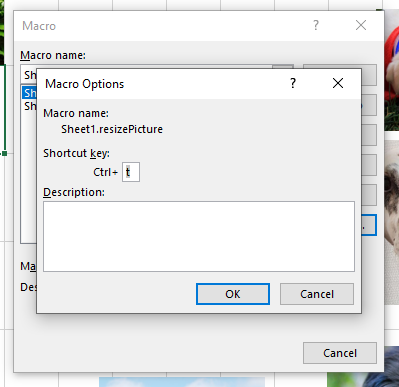Click the dark bird picture at bottom right
Screen dimensions: 399x387
point(363,367)
